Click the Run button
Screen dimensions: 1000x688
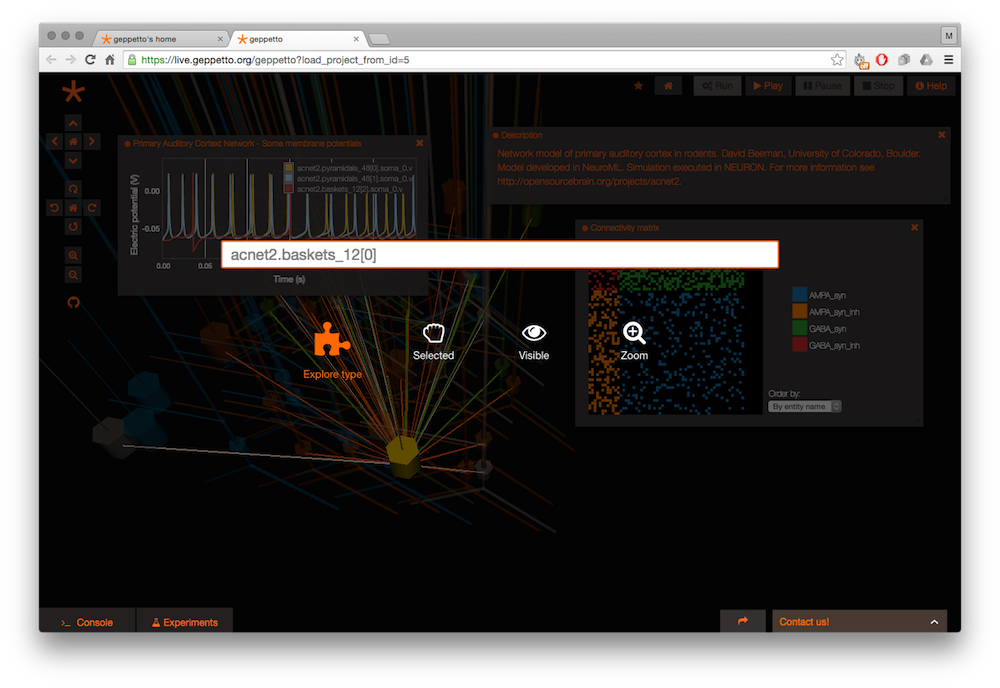(717, 85)
